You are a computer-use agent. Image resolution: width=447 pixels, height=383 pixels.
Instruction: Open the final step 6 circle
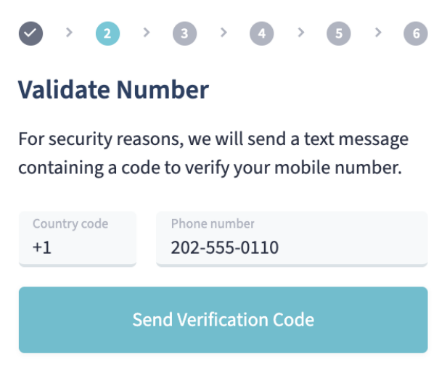tap(416, 33)
